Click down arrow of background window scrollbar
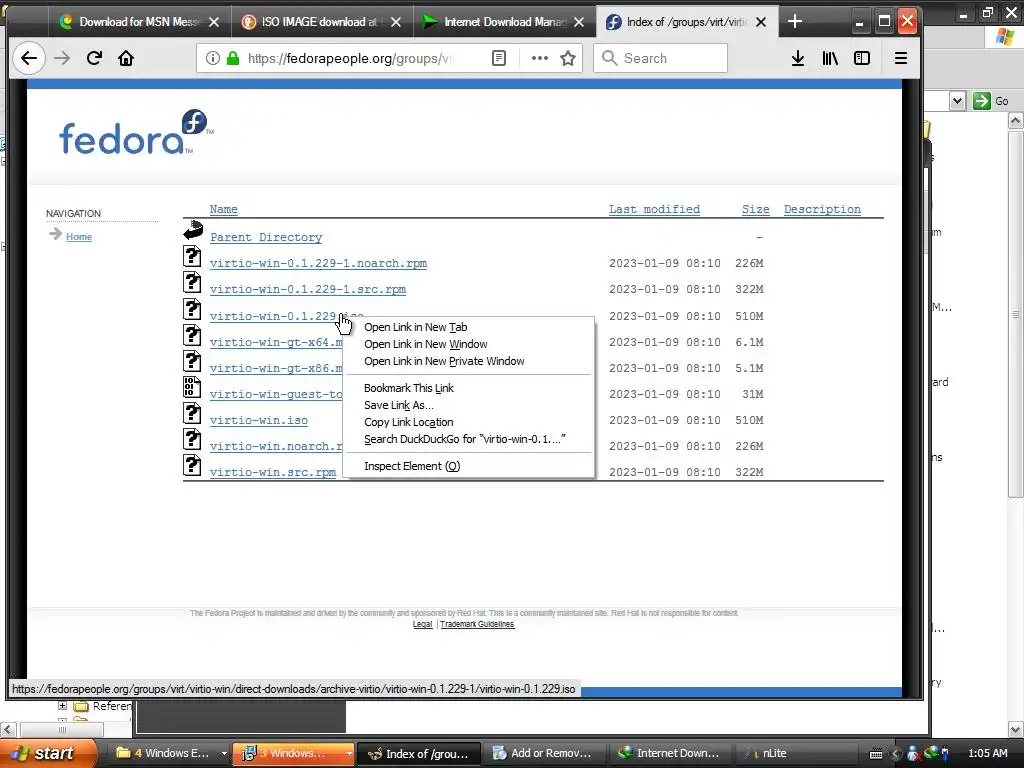 click(x=1016, y=729)
